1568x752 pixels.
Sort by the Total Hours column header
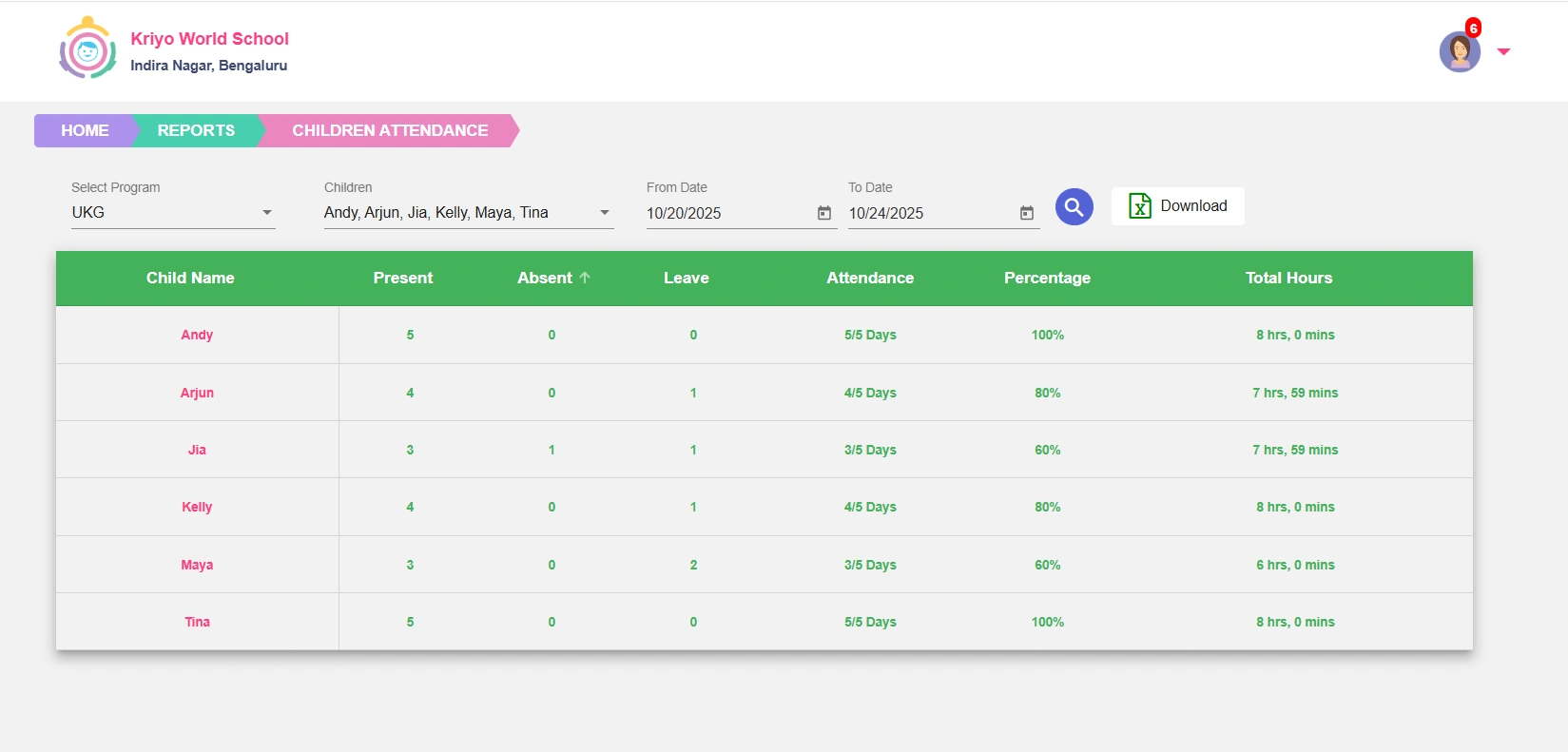pyautogui.click(x=1289, y=278)
